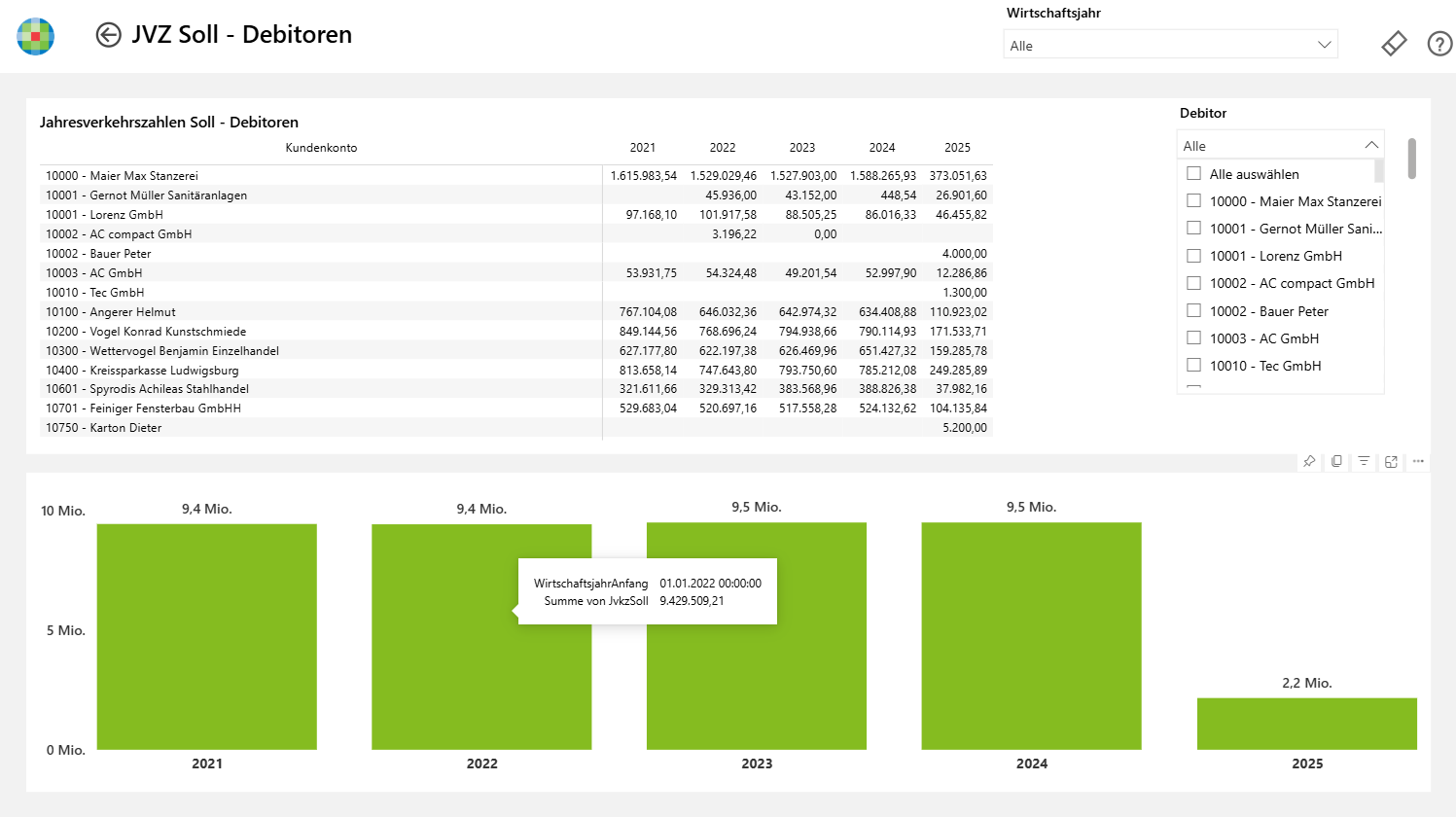The height and width of the screenshot is (817, 1456).
Task: Click the row '10750 - Karton Dieter'
Action: coord(515,428)
